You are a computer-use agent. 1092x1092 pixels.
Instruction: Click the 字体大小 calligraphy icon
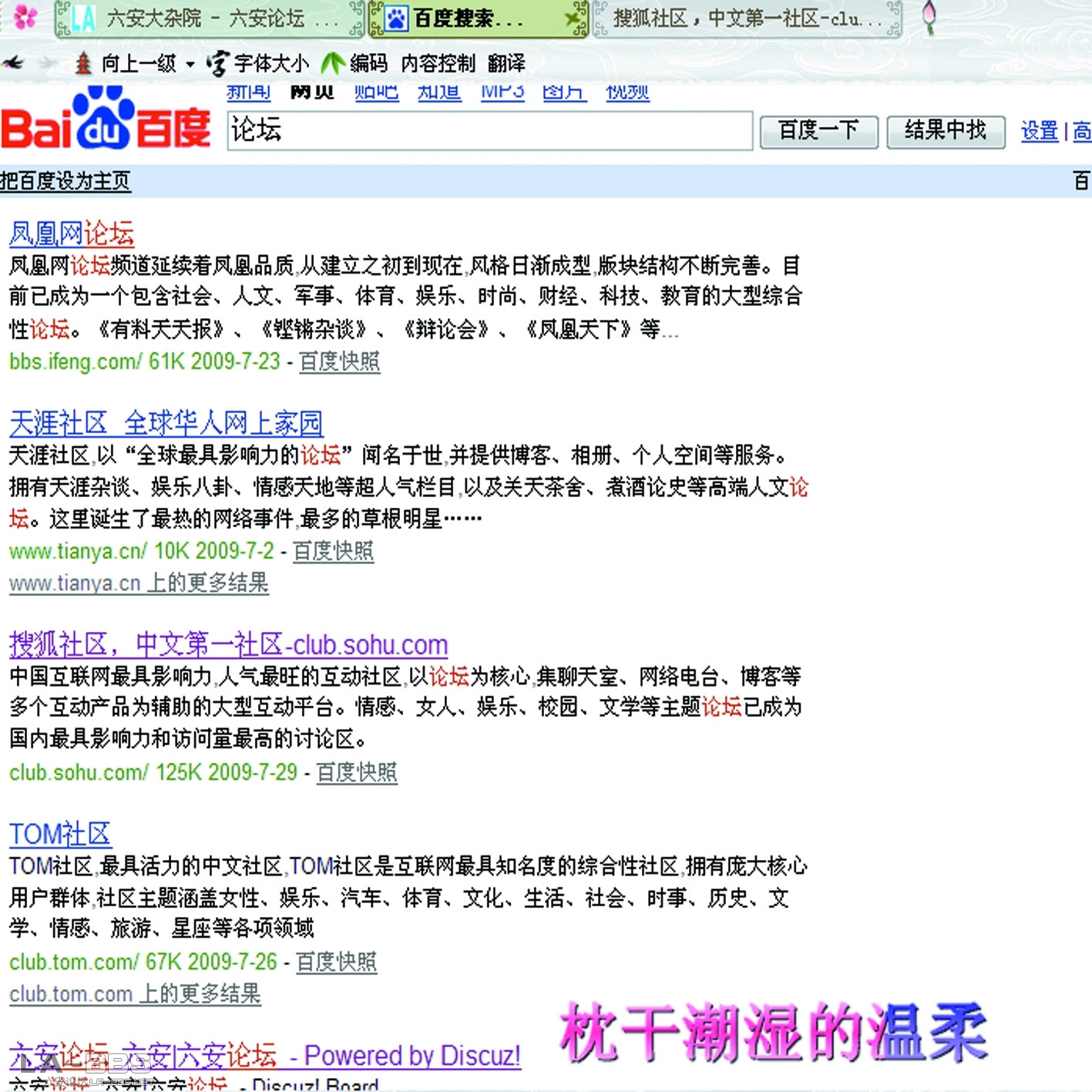pos(218,63)
